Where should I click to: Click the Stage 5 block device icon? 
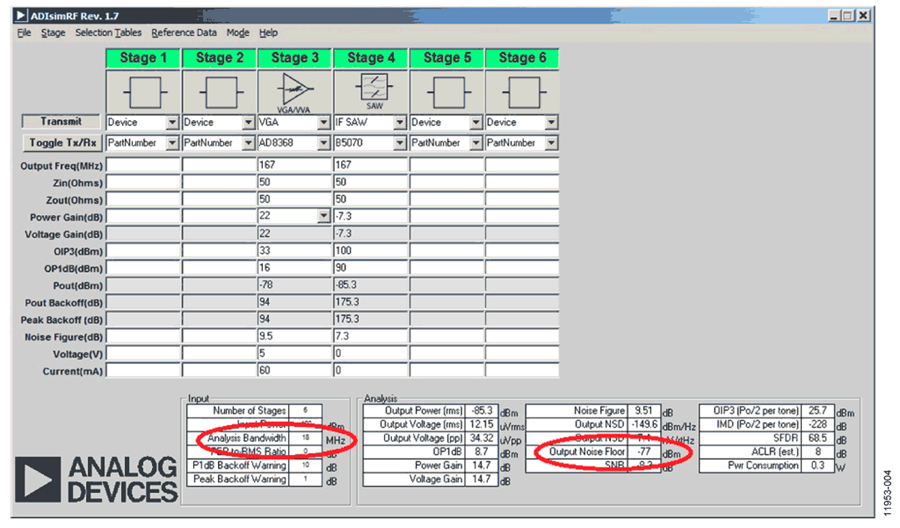447,92
